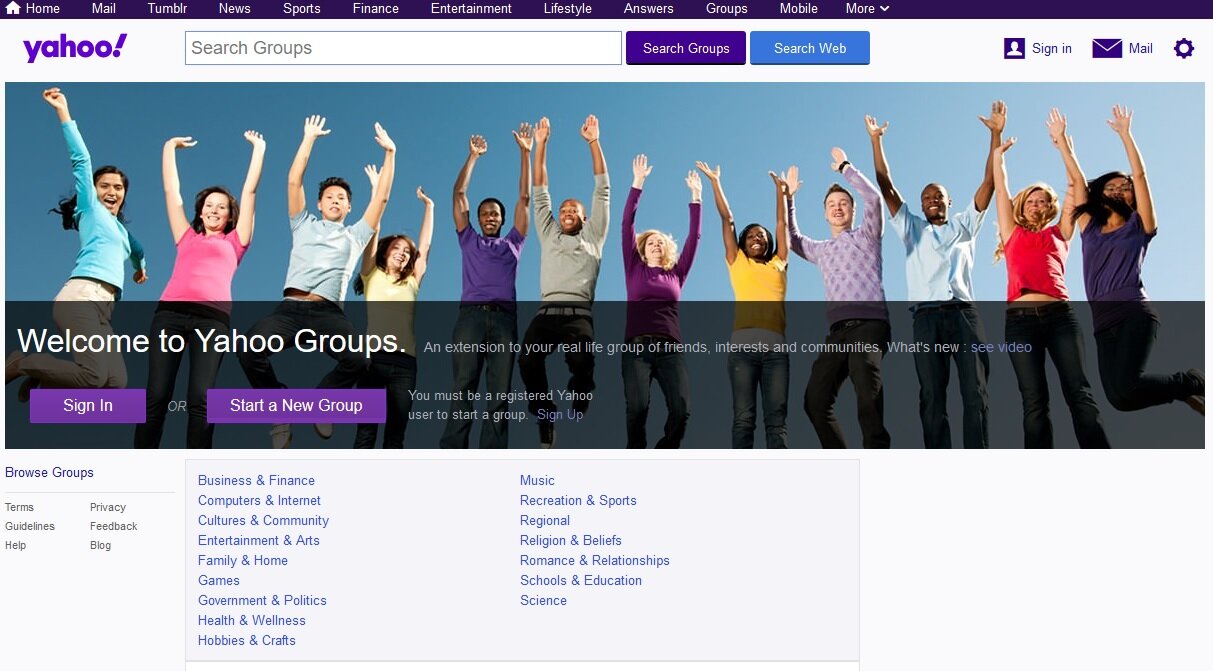1213x671 pixels.
Task: Expand the More dropdown menu
Action: [x=867, y=8]
